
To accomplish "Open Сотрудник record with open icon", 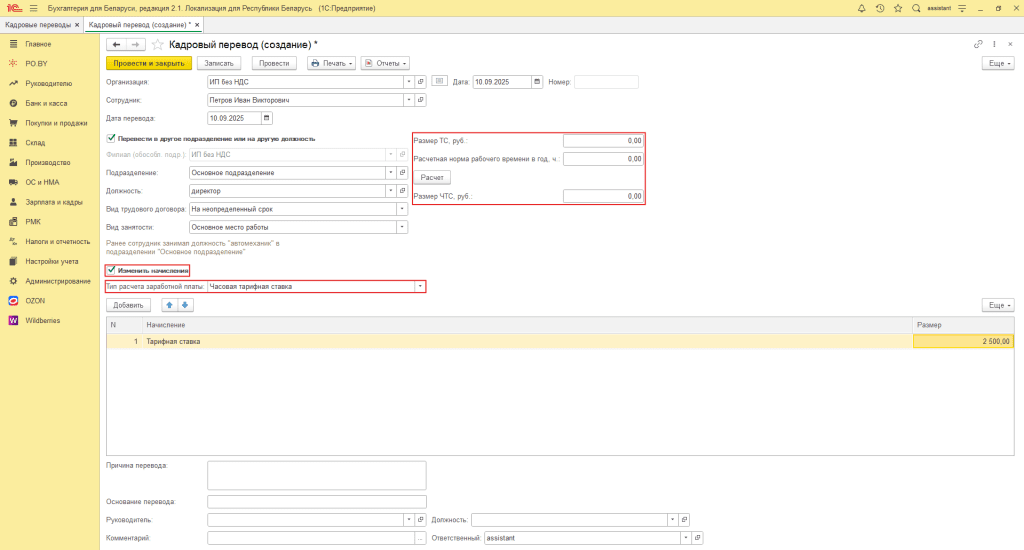I will point(421,100).
